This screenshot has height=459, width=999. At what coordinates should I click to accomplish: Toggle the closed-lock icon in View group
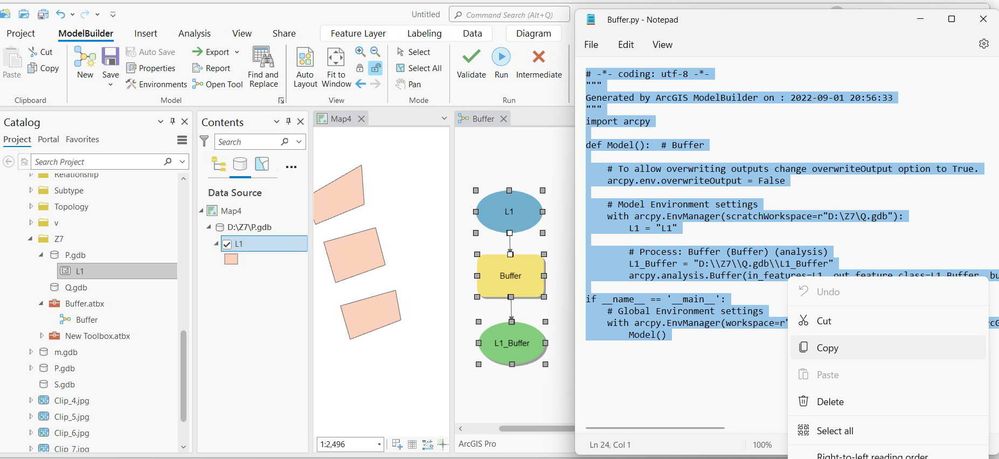click(360, 68)
